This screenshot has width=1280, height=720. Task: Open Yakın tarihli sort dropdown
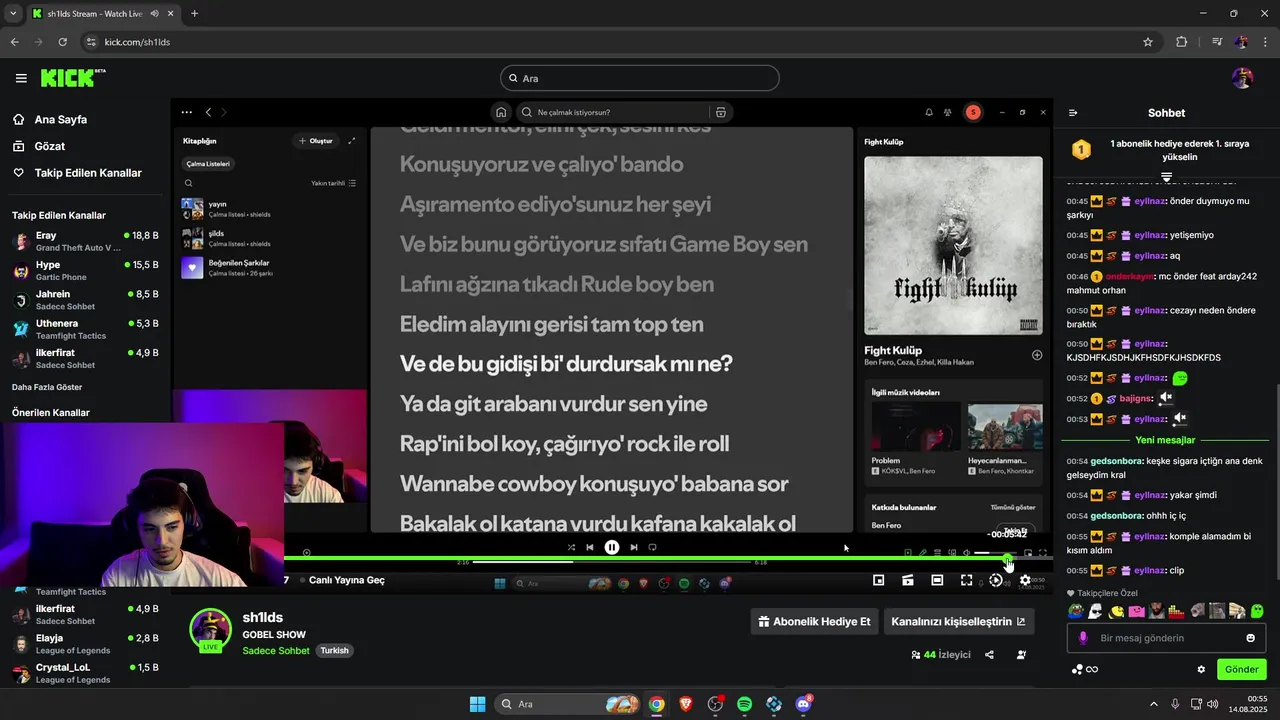(333, 183)
